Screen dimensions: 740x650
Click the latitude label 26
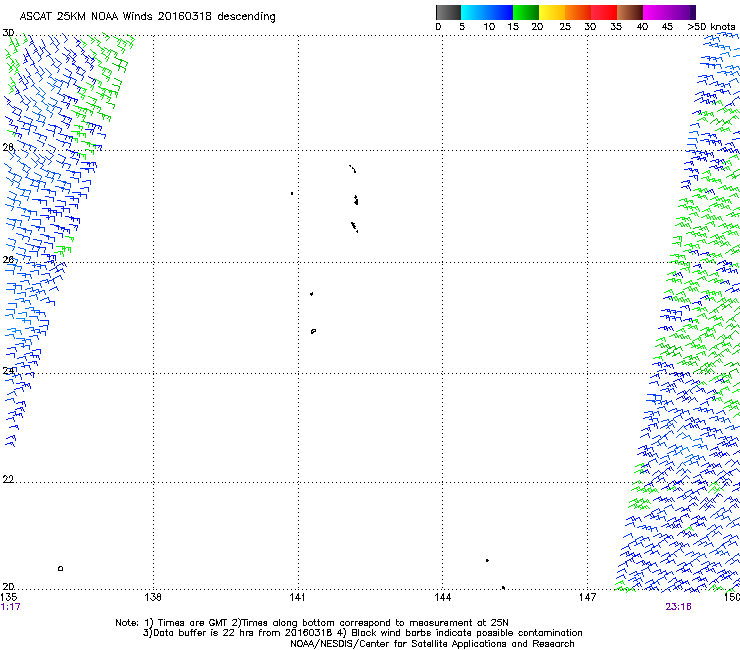[8, 260]
